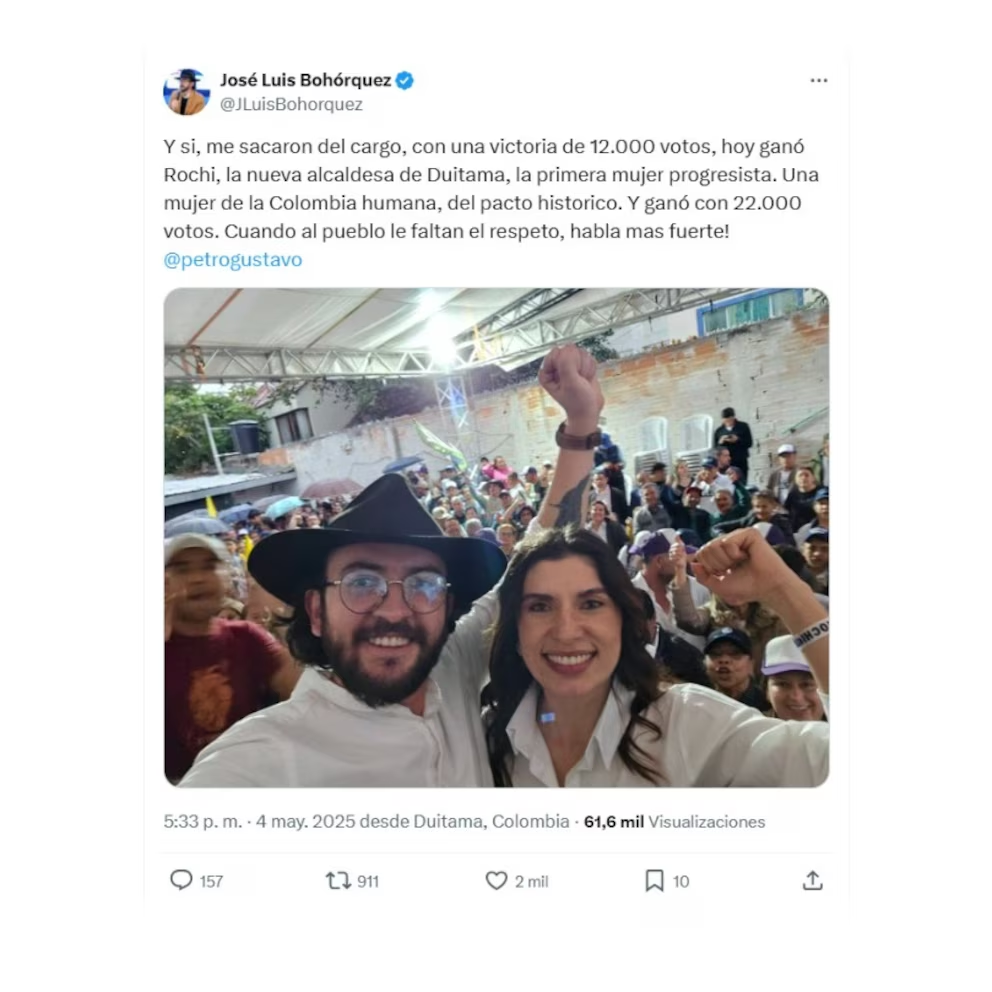Click the 911 reposts count
This screenshot has height=992, width=992.
click(x=368, y=881)
